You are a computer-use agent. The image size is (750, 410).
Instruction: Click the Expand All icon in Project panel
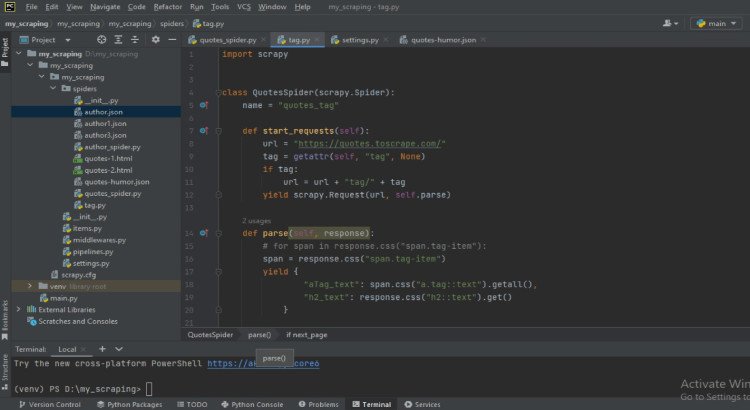(119, 40)
